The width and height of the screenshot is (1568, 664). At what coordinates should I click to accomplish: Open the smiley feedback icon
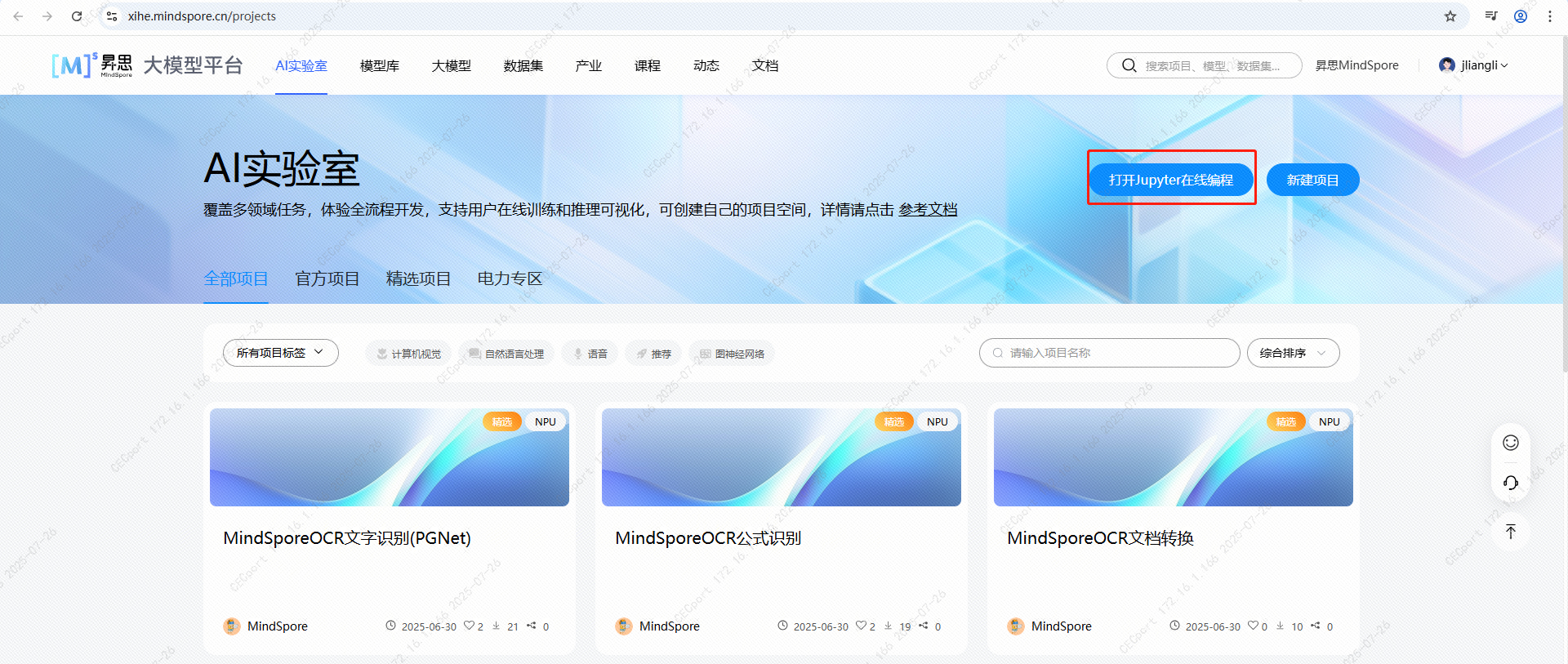click(1511, 443)
